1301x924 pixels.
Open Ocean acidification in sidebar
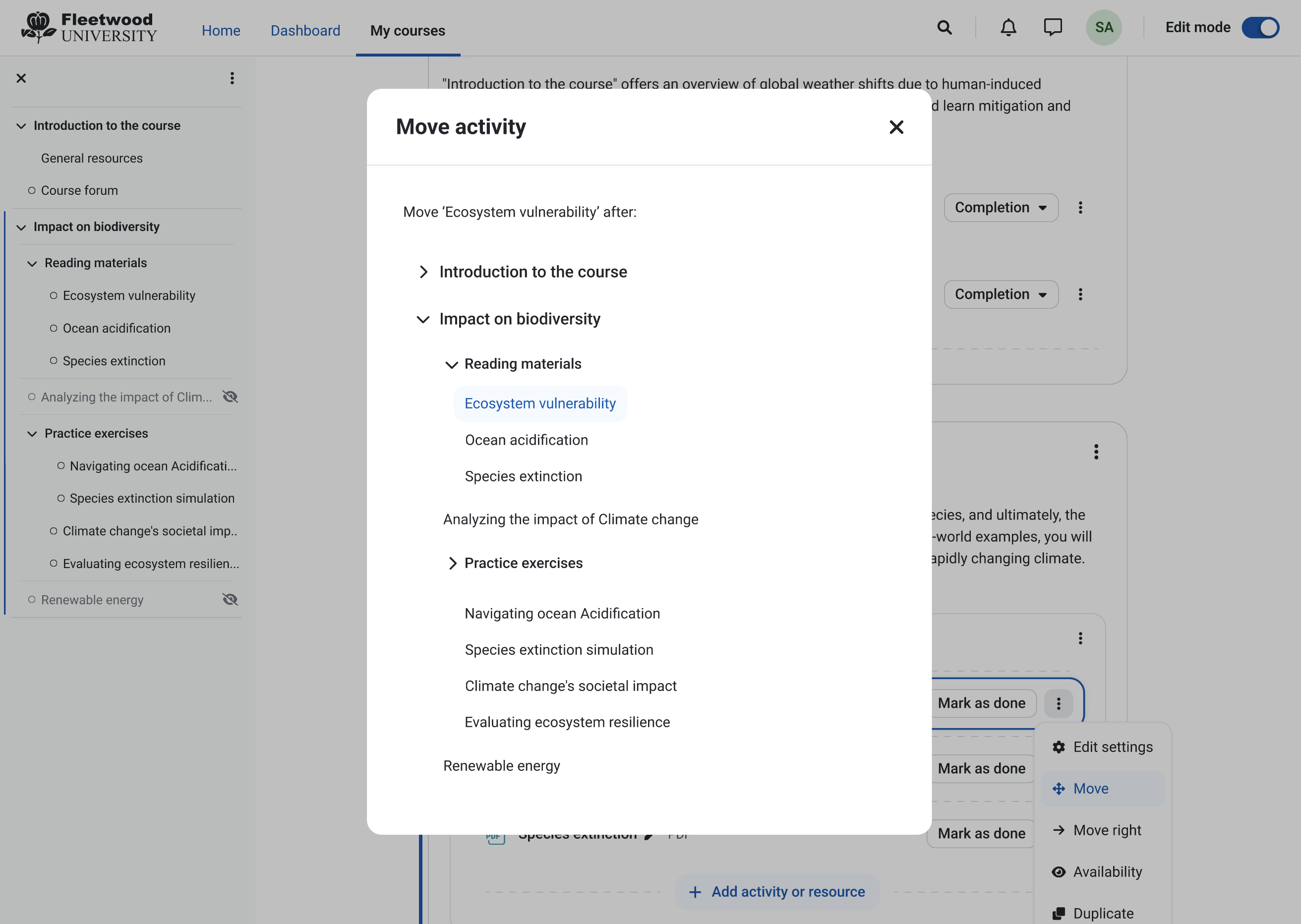(116, 328)
